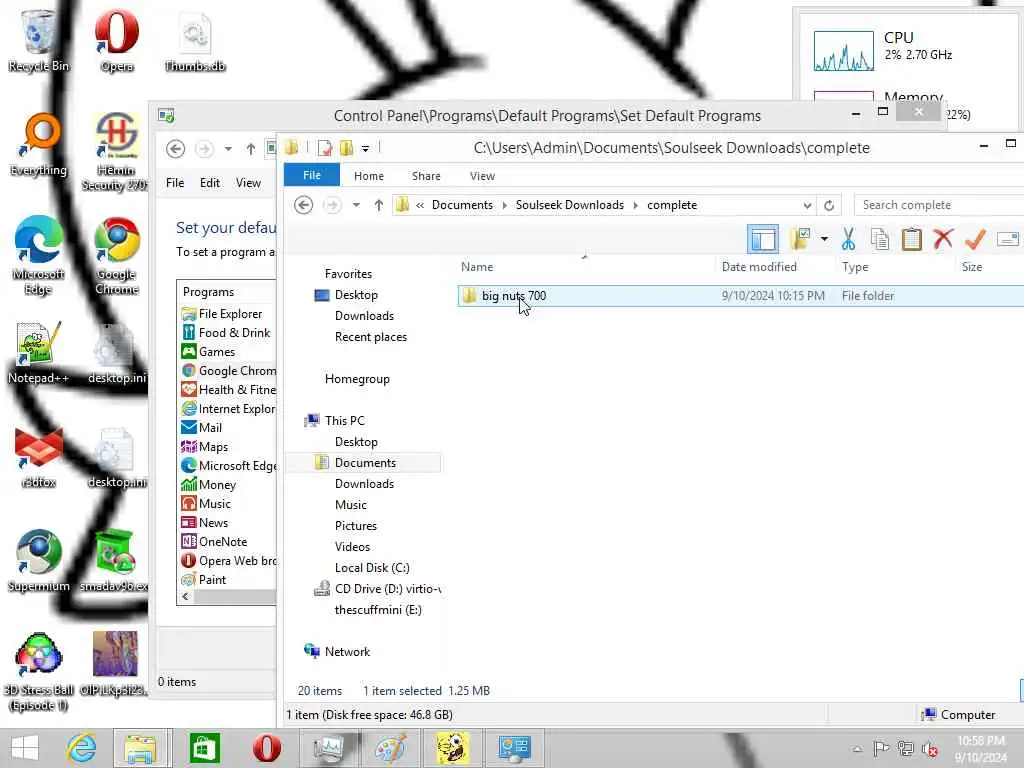Open the File tab in Explorer

pos(312,175)
